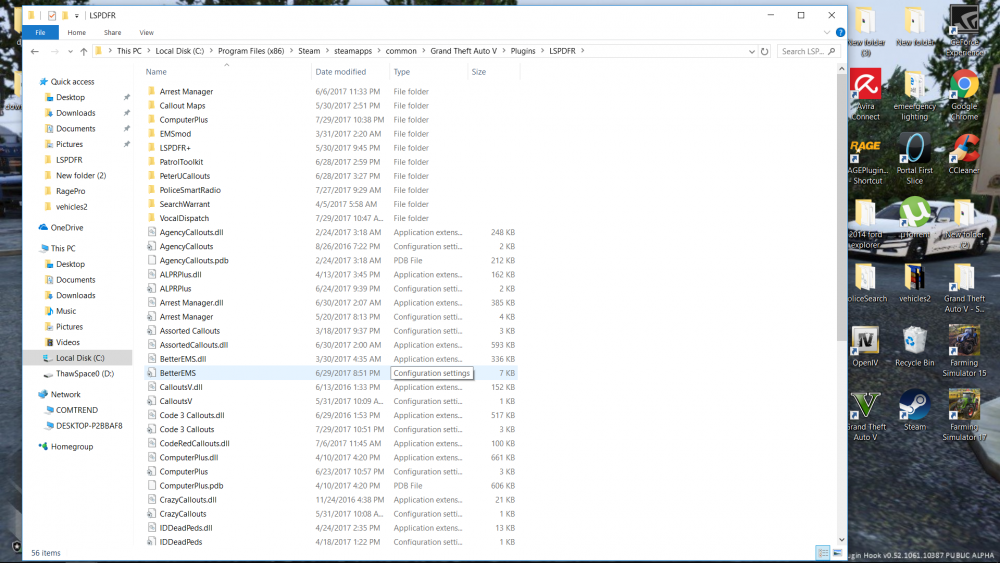This screenshot has width=1000, height=563.
Task: Toggle the Properties quick access toolbar checkbox icon
Action: coord(52,15)
